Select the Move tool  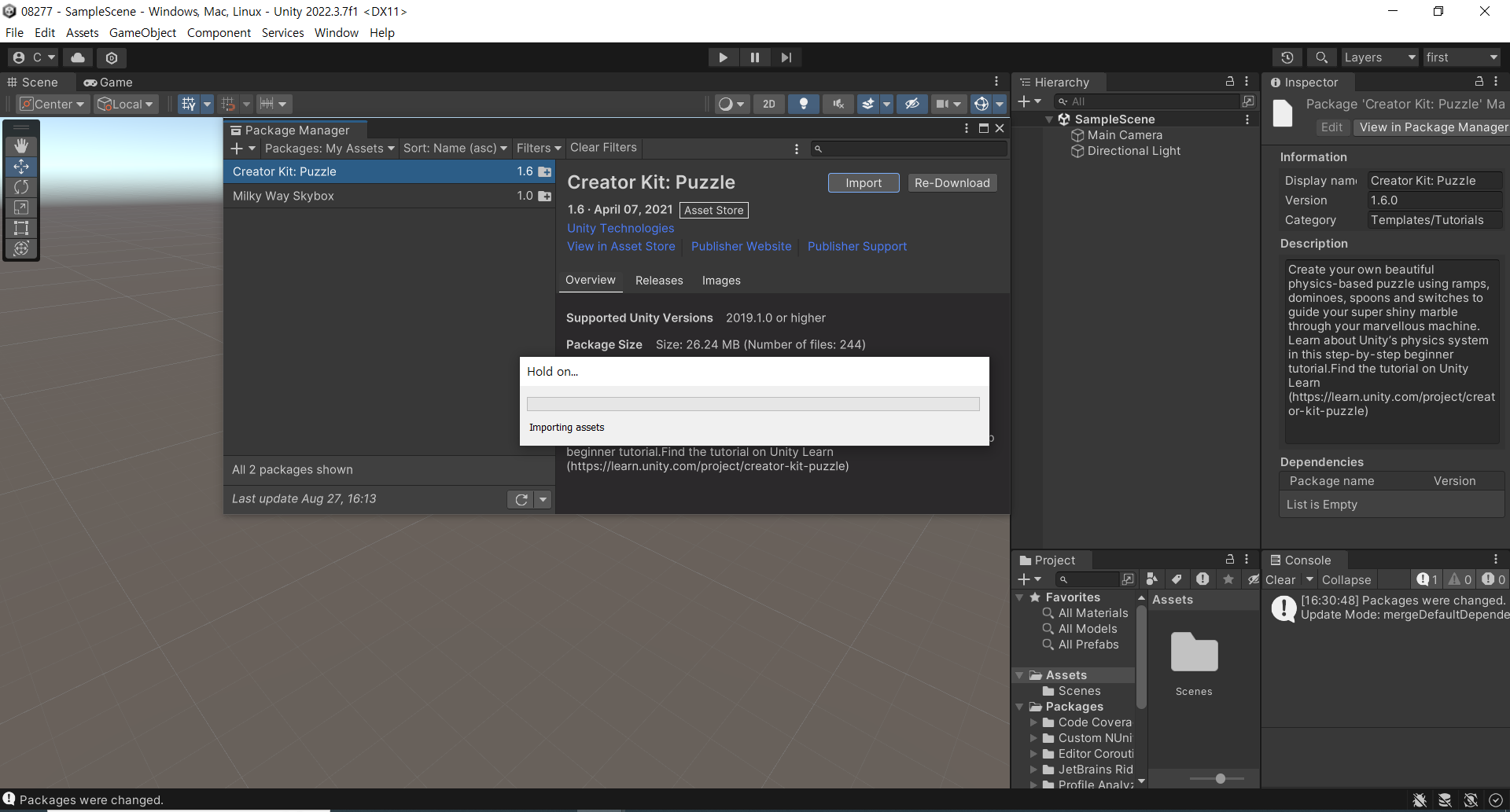coord(21,166)
